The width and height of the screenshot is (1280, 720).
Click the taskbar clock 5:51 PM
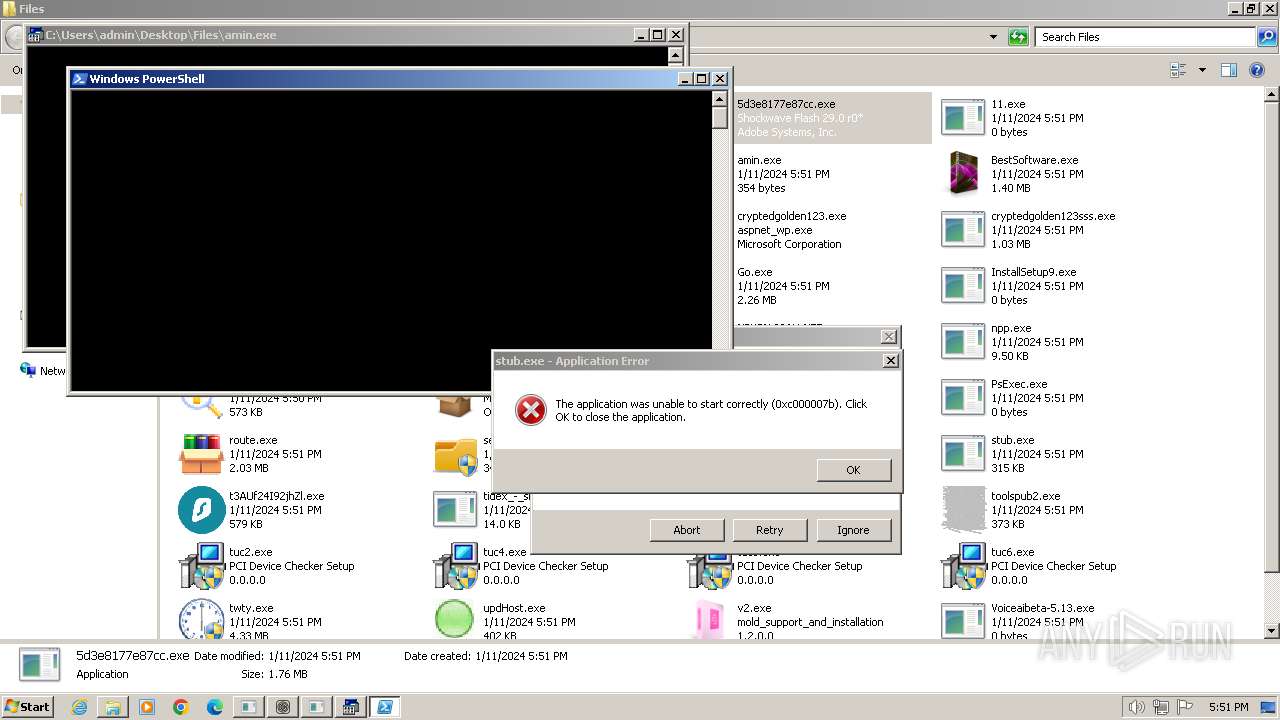tap(1229, 707)
